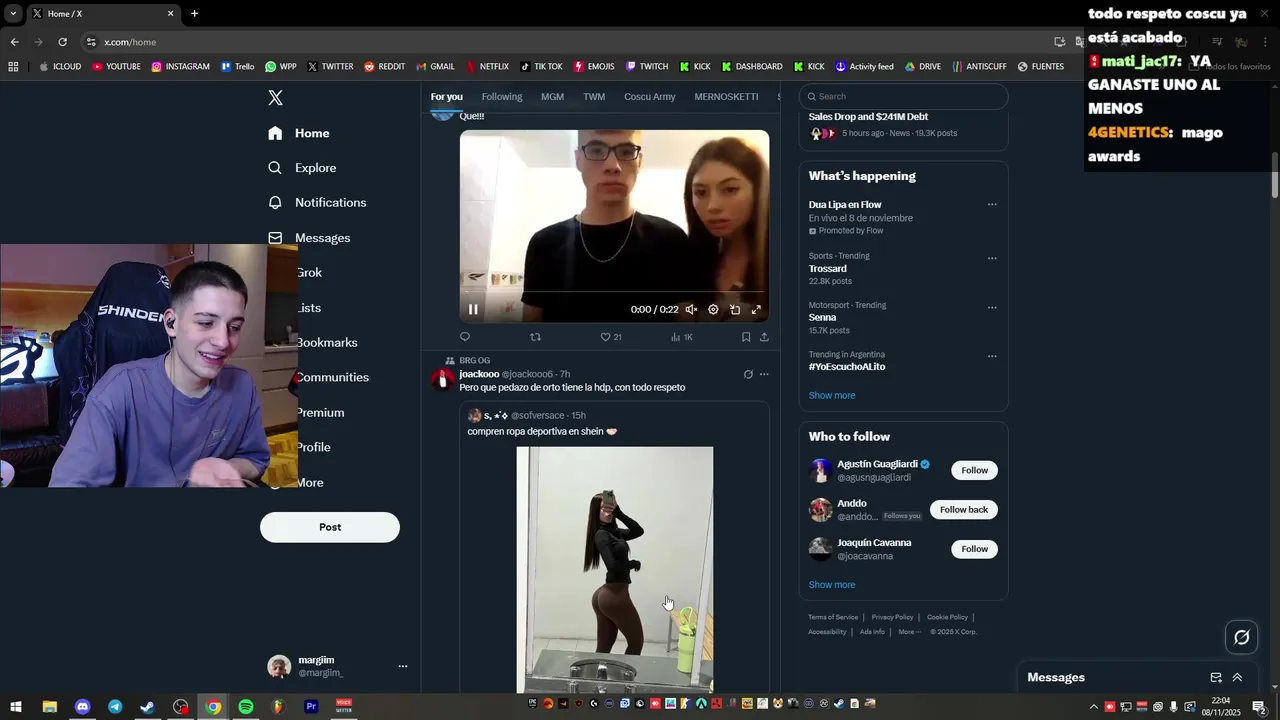The height and width of the screenshot is (720, 1280).
Task: Click the big Post button
Action: coord(330,527)
